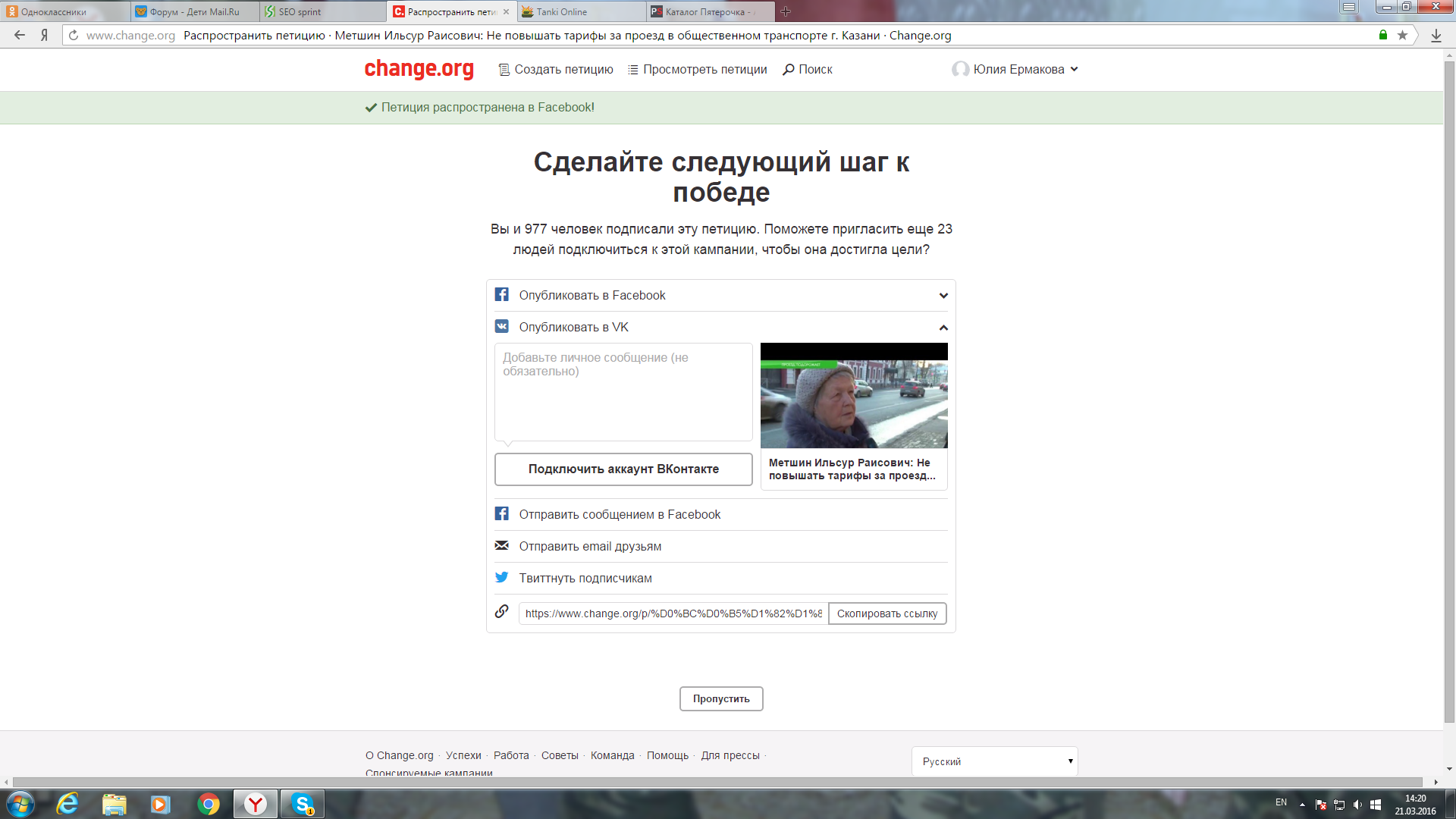Image resolution: width=1456 pixels, height=819 pixels.
Task: Open Помощь footer link
Action: (x=667, y=755)
